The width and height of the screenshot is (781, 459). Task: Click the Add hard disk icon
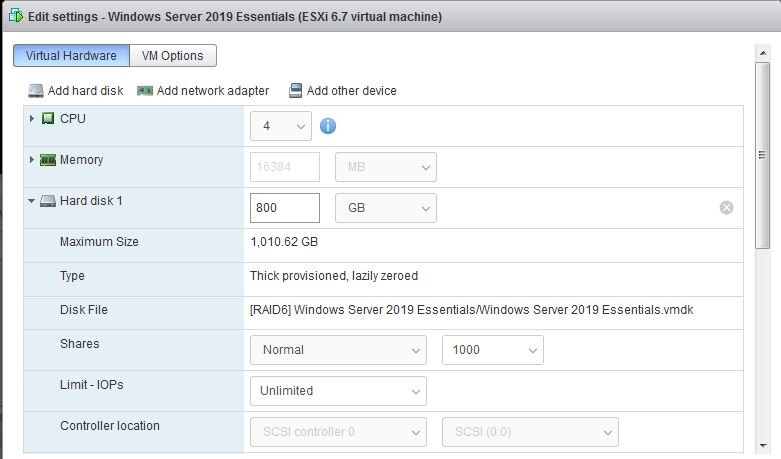[36, 91]
